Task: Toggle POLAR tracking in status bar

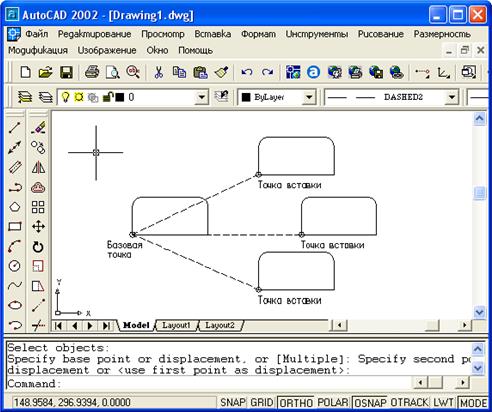Action: [x=332, y=403]
